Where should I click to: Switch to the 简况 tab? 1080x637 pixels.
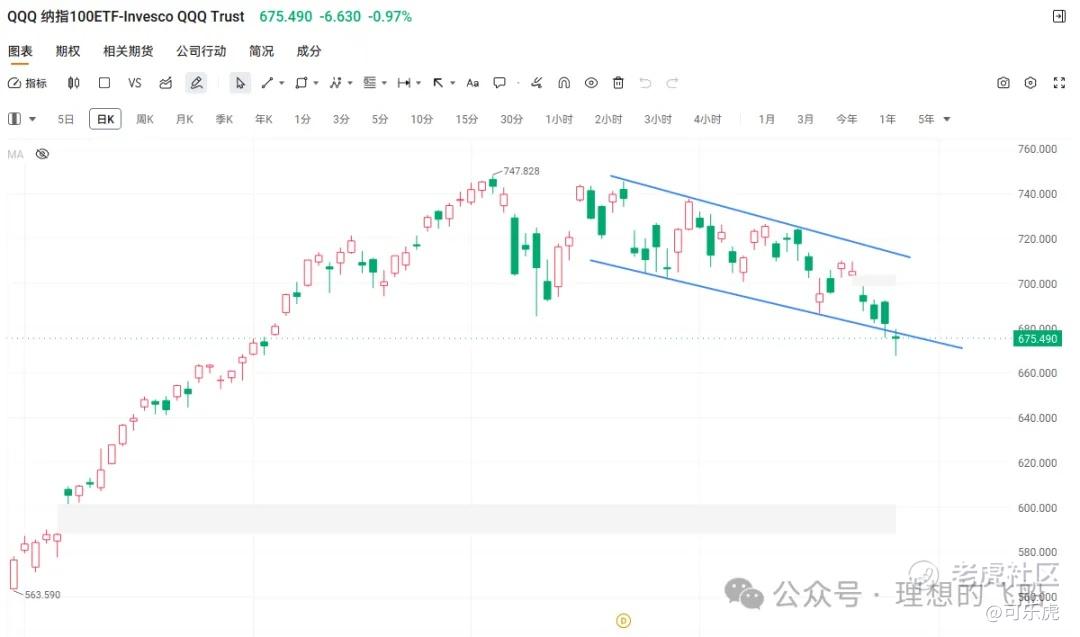[261, 51]
